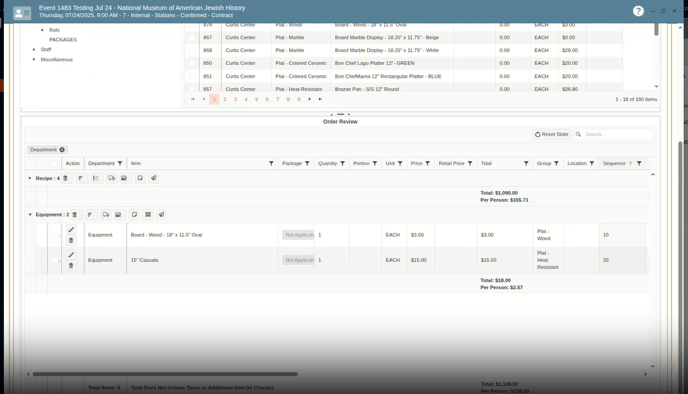The image size is (688, 394).
Task: Click the Reset State button
Action: [x=552, y=134]
